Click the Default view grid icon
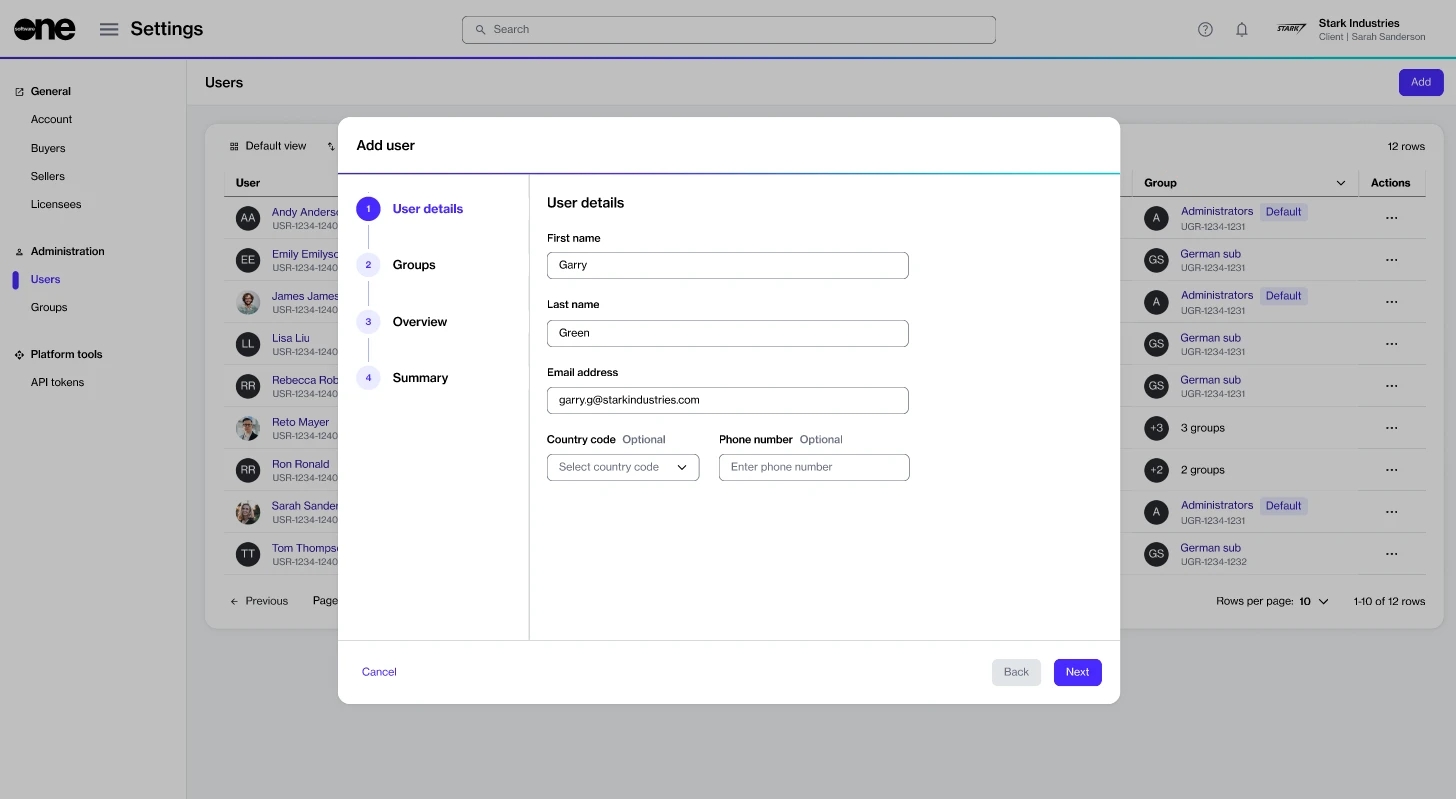This screenshot has width=1456, height=799. coord(235,146)
